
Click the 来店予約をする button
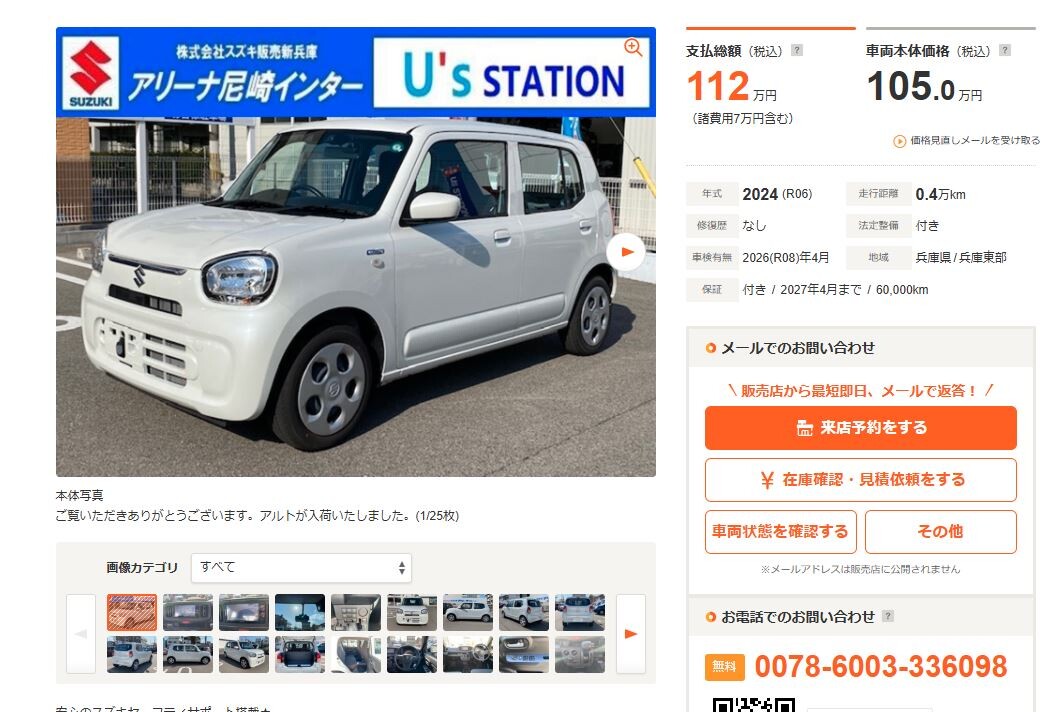pos(860,428)
